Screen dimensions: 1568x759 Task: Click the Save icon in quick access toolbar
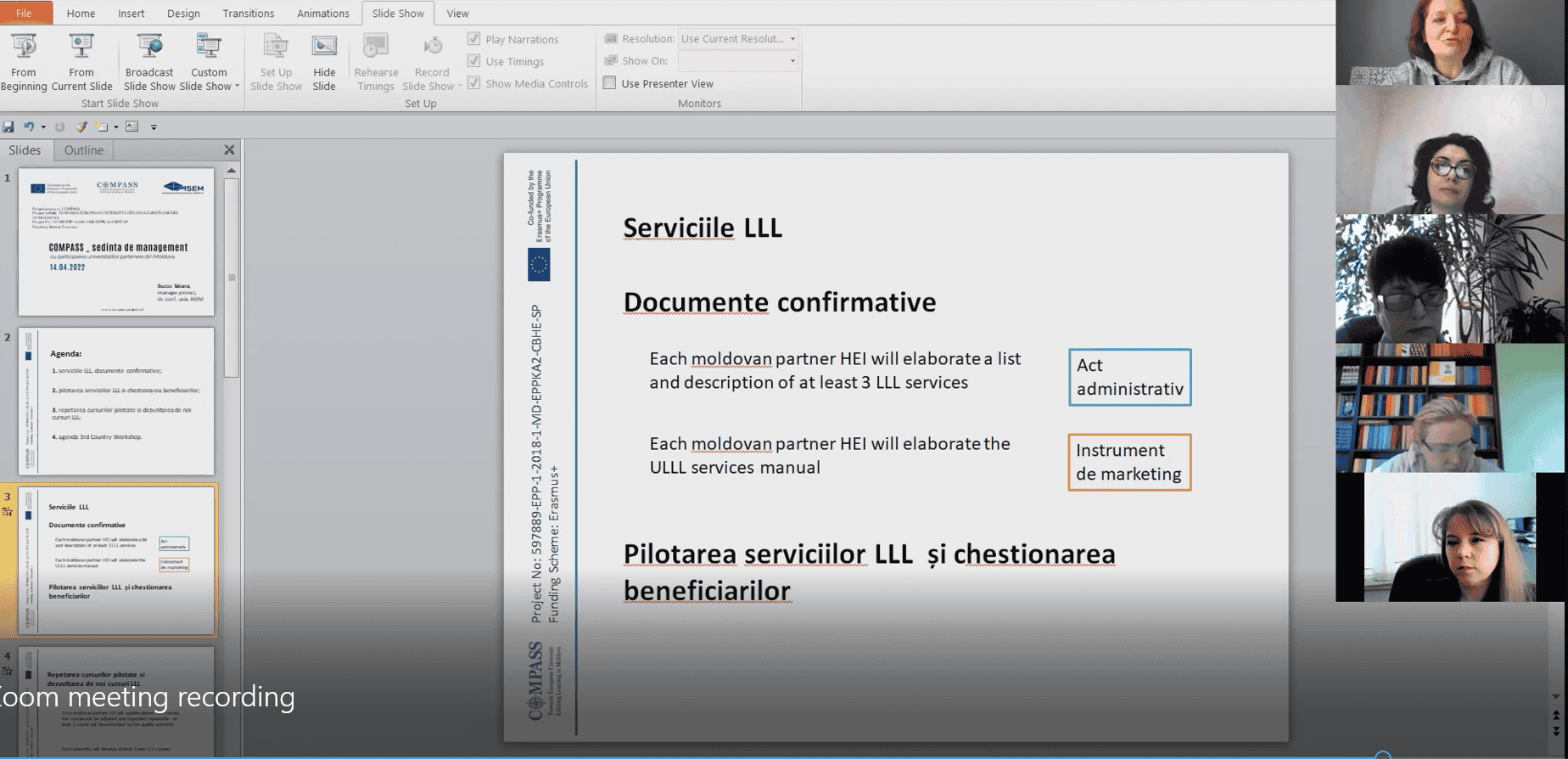(8, 127)
